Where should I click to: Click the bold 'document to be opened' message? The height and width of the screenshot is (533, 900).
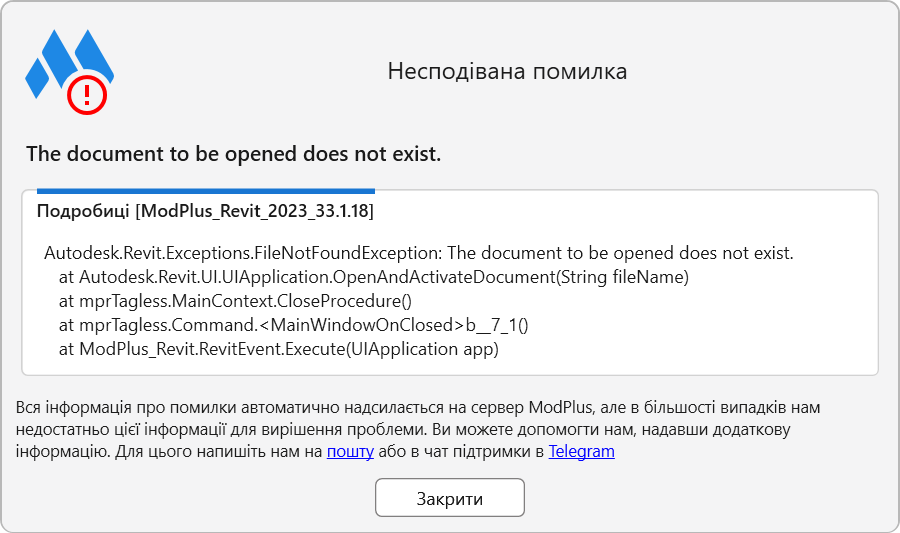234,154
